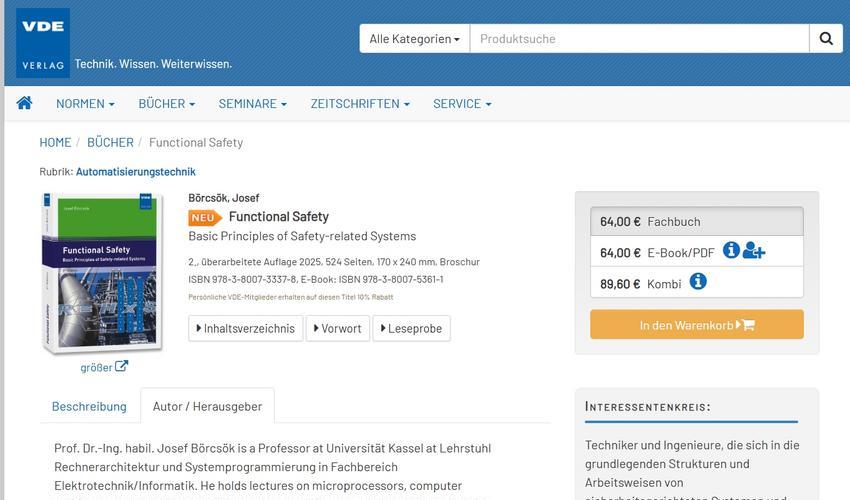Click größer link to enlarge cover

pyautogui.click(x=104, y=367)
